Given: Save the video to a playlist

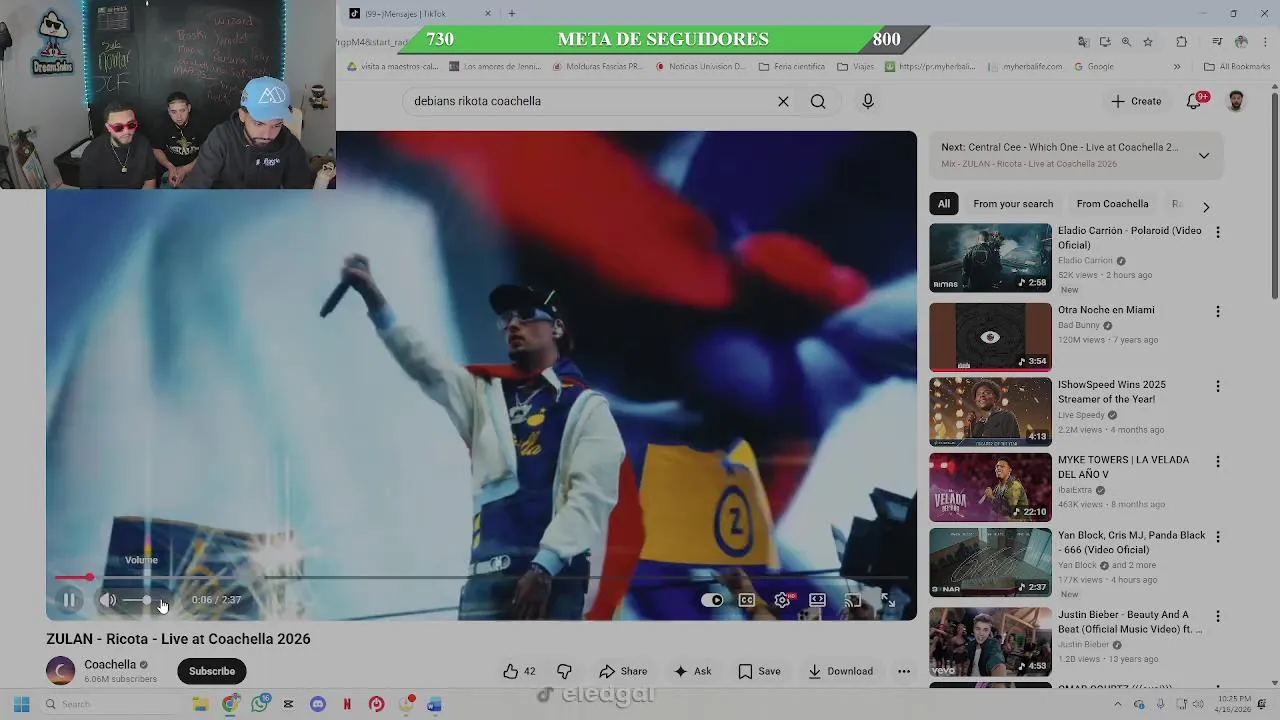Looking at the screenshot, I should coord(759,671).
